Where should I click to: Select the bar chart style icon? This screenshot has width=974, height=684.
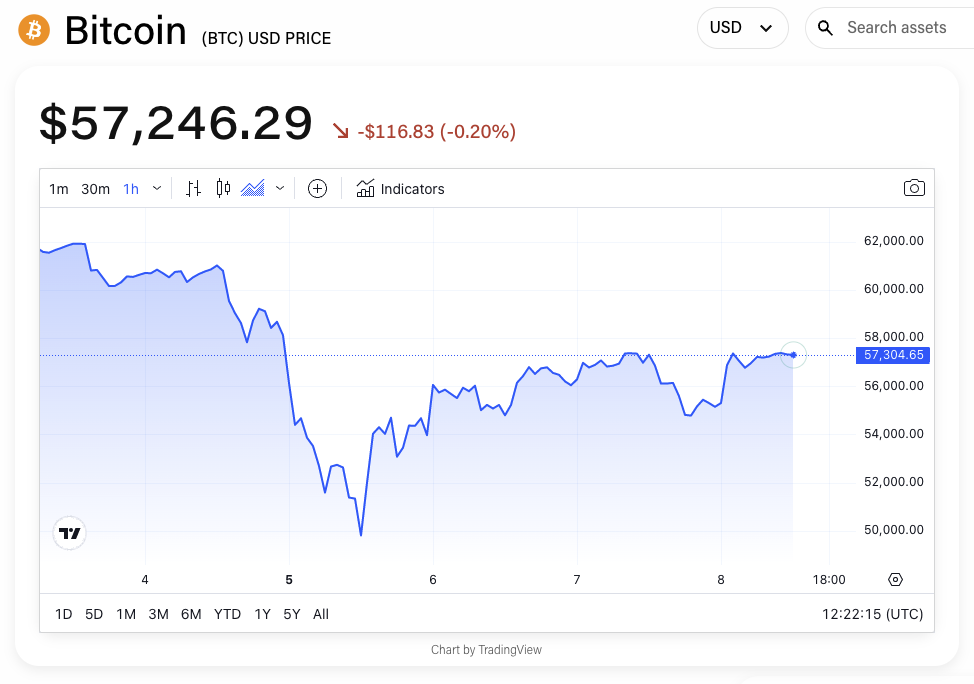tap(193, 188)
